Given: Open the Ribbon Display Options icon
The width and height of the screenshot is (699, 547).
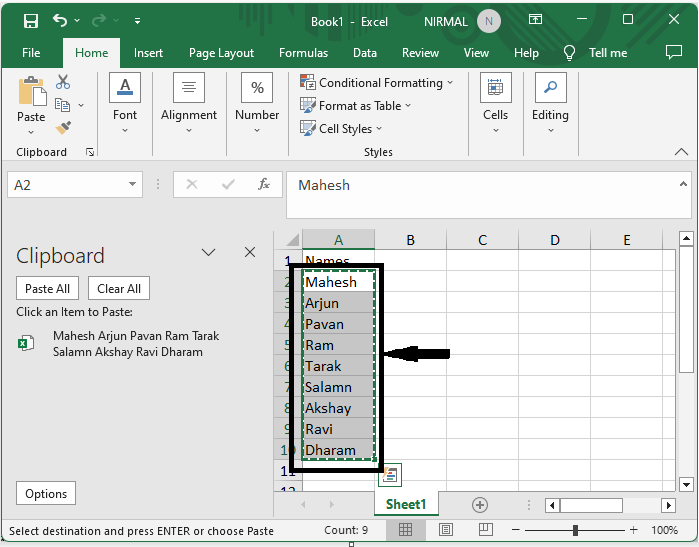Looking at the screenshot, I should tap(535, 19).
